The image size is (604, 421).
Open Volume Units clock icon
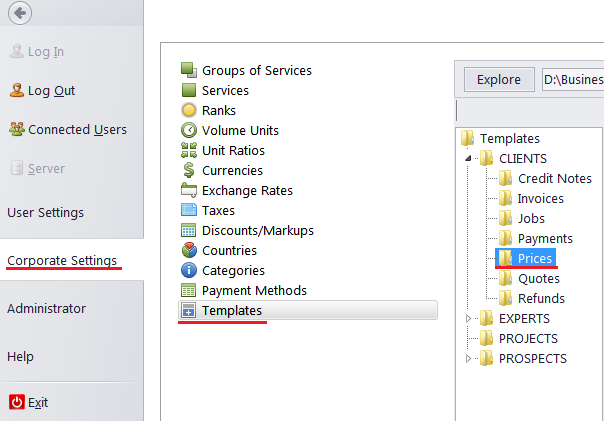(189, 130)
